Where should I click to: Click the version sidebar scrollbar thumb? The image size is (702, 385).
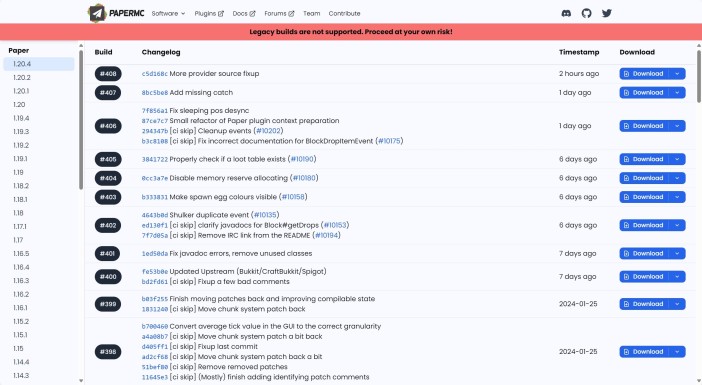pyautogui.click(x=81, y=120)
